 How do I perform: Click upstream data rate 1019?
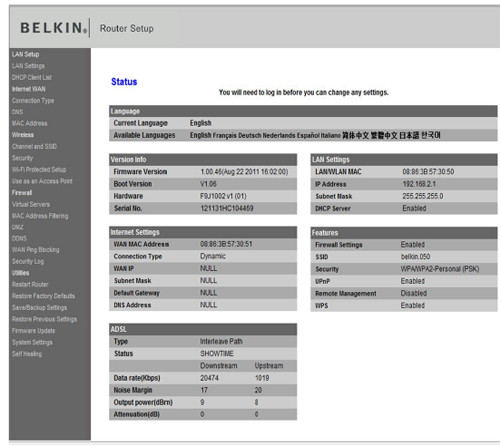262,378
